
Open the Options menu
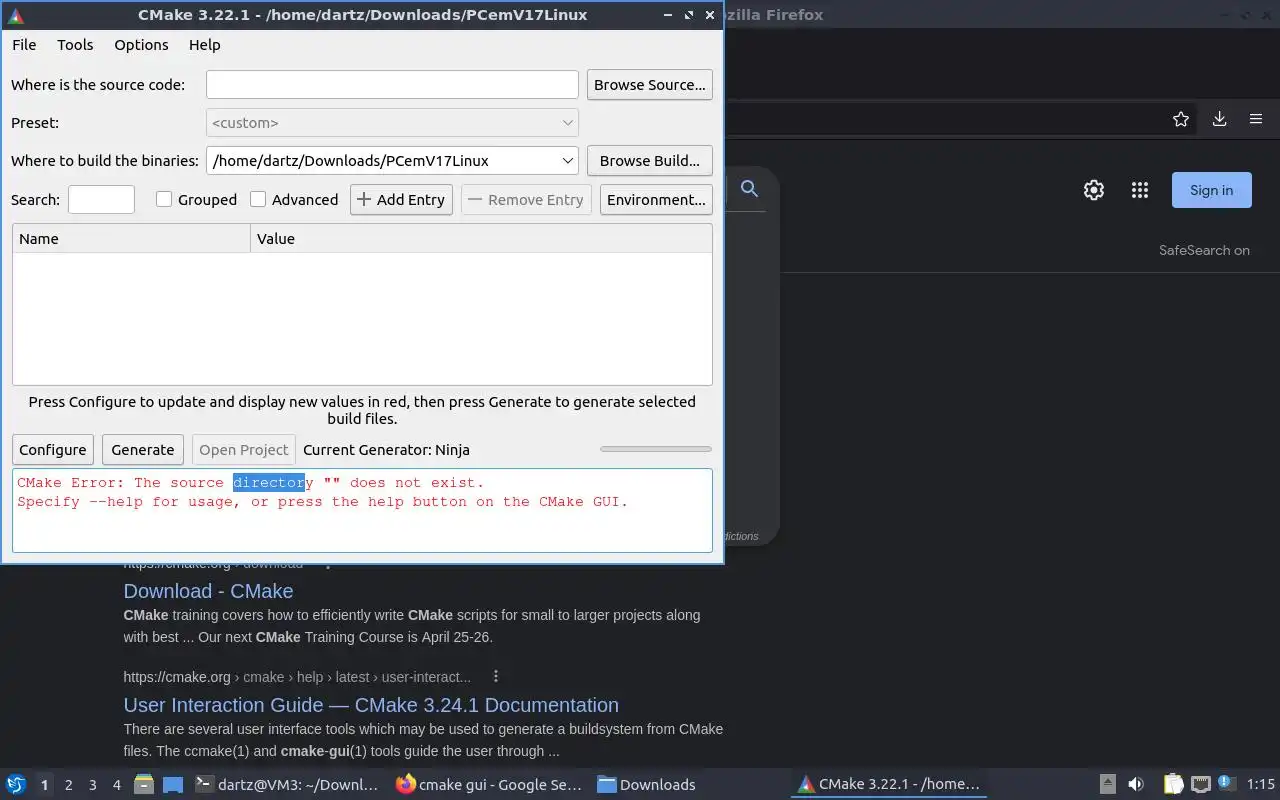pos(141,45)
